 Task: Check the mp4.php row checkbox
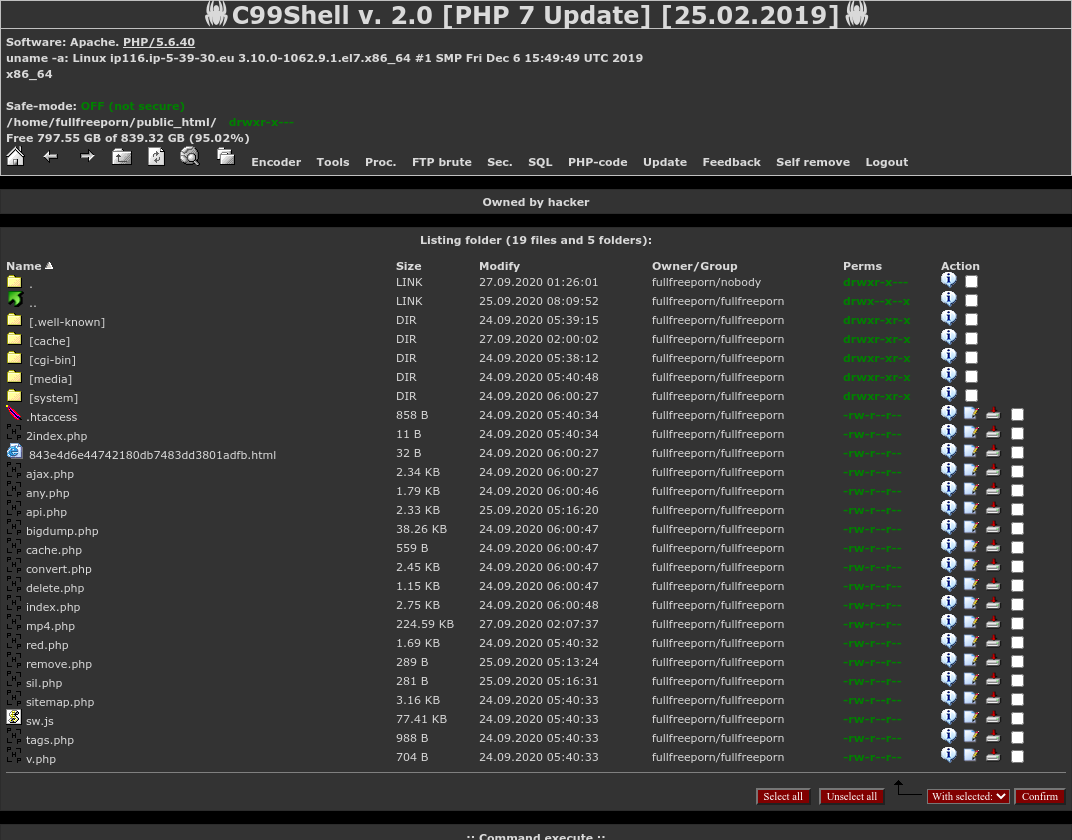tap(1017, 623)
